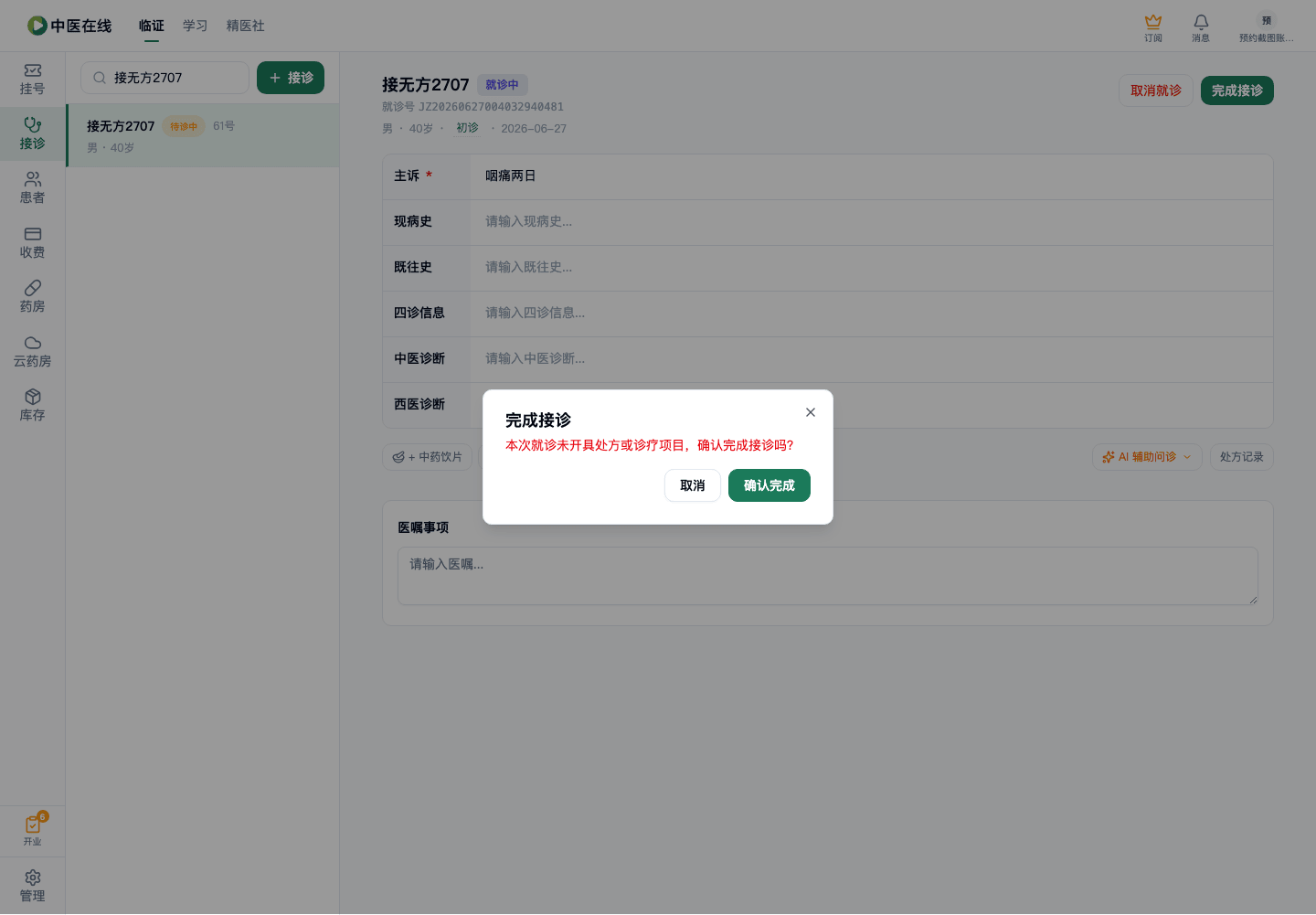Expand the AI 辅助问诊 dropdown

(x=1147, y=457)
